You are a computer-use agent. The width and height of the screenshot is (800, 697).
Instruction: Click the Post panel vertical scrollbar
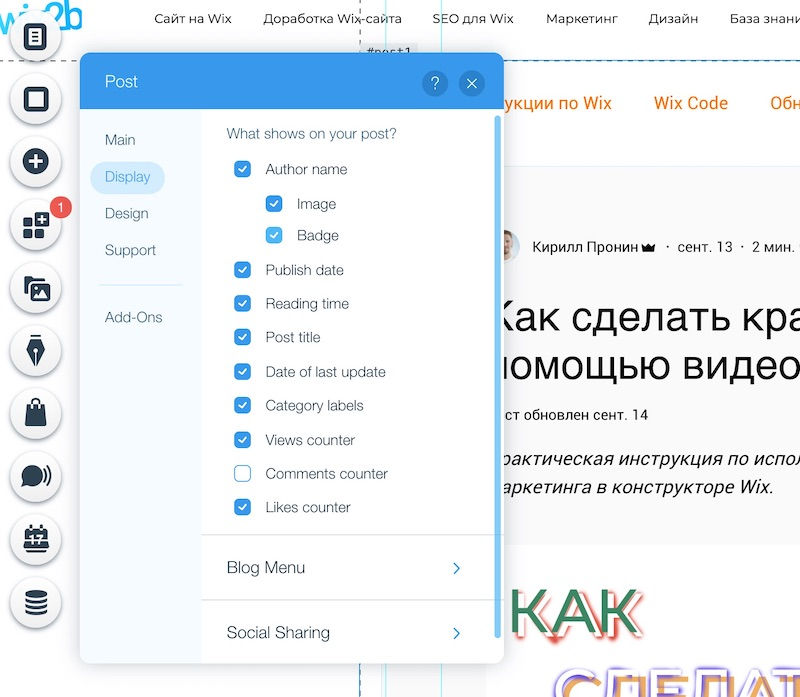pyautogui.click(x=497, y=377)
